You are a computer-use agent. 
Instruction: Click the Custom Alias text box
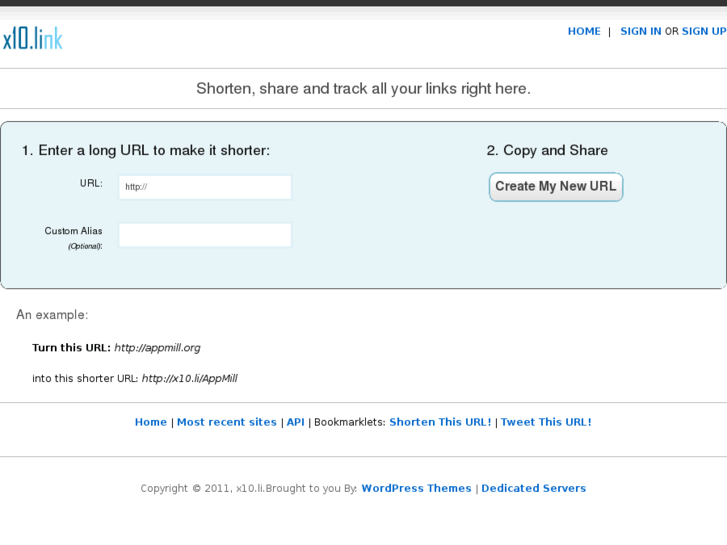[x=205, y=235]
